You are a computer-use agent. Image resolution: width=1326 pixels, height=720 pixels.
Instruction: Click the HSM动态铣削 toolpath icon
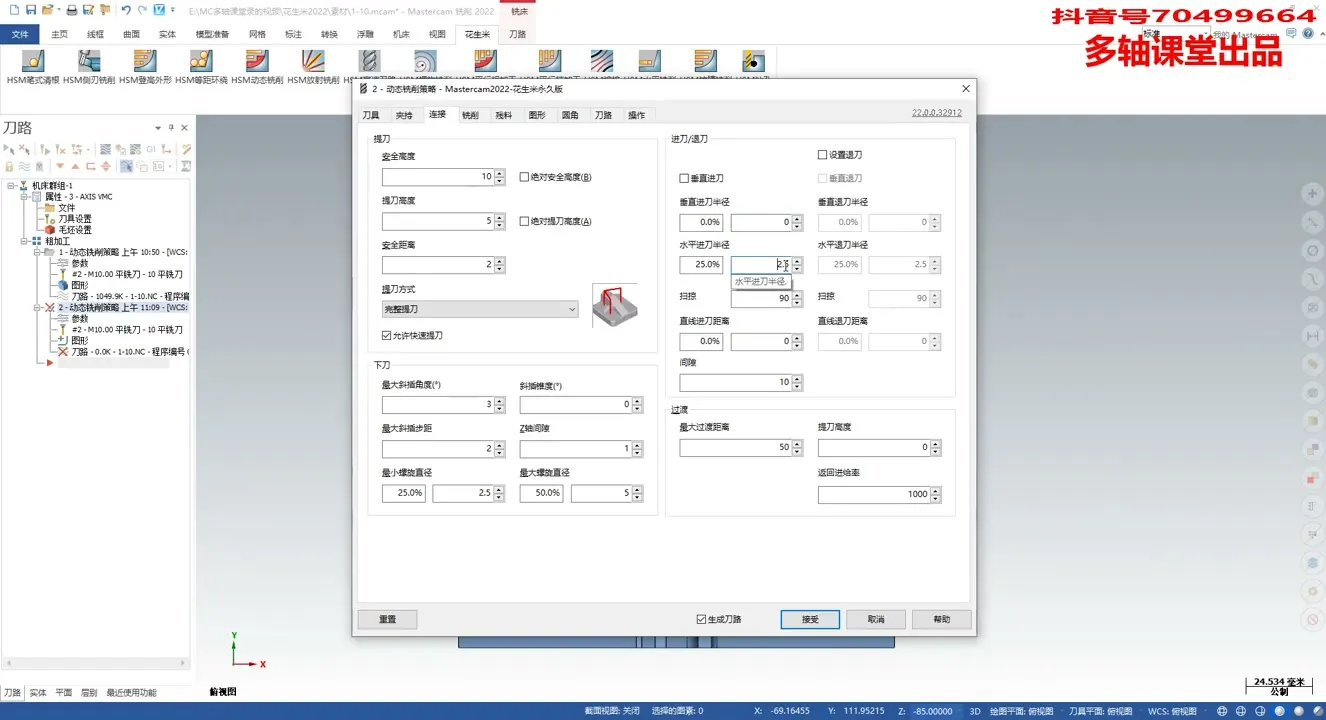[257, 62]
